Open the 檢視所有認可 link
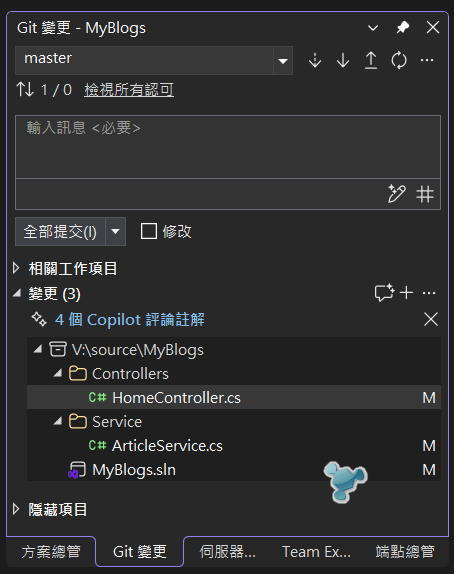The width and height of the screenshot is (454, 574). [129, 90]
